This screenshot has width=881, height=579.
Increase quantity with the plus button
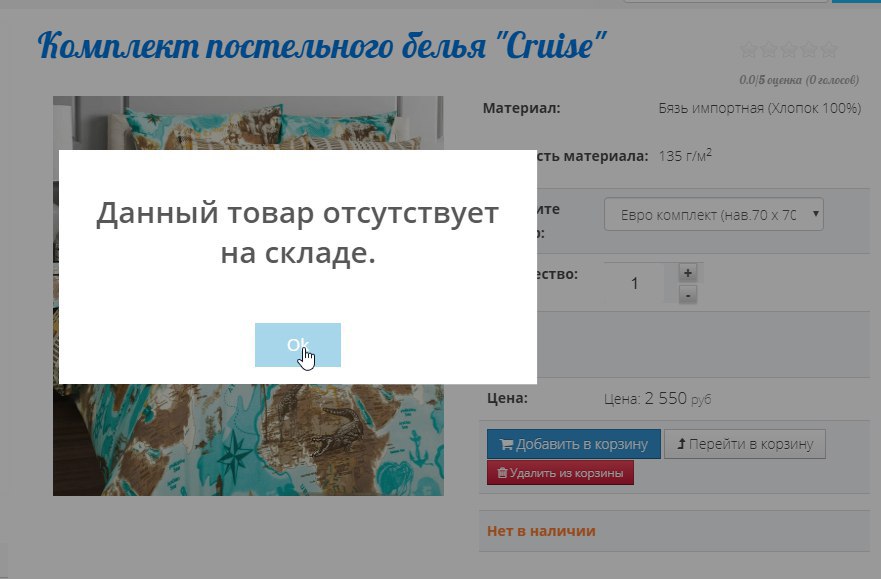pyautogui.click(x=688, y=273)
